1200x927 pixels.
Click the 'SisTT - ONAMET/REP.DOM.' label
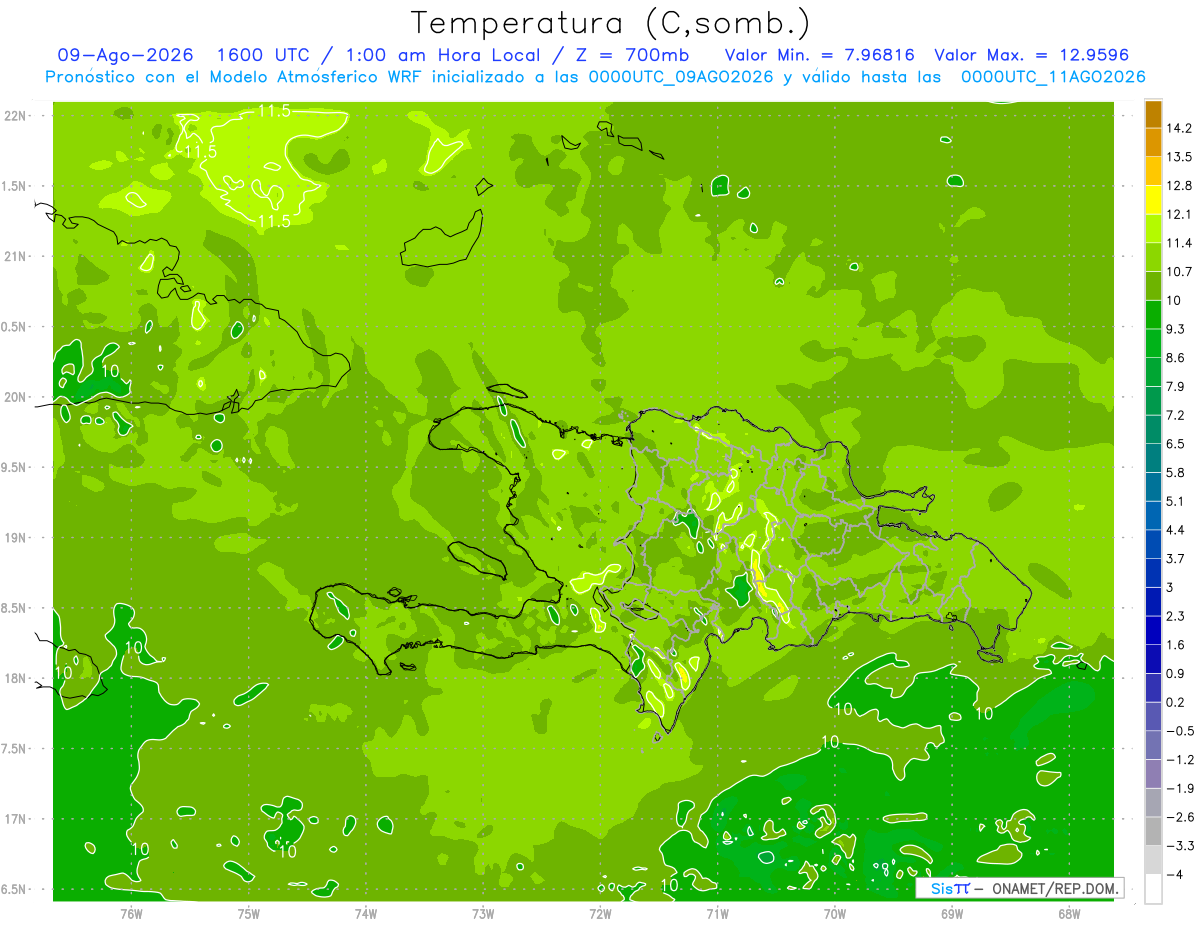[1020, 888]
